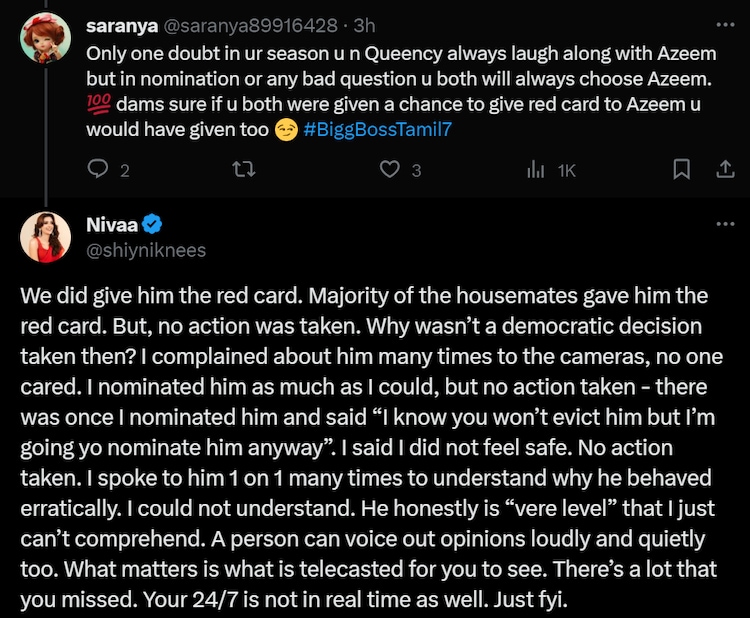The width and height of the screenshot is (750, 618).
Task: Bookmark saranya's tweet
Action: click(681, 170)
